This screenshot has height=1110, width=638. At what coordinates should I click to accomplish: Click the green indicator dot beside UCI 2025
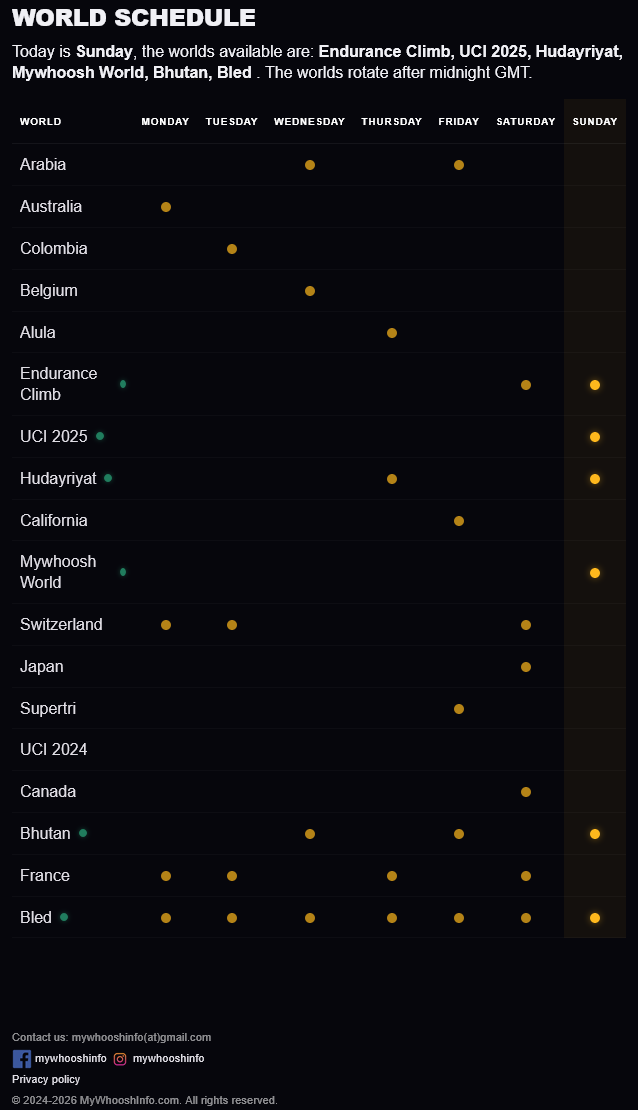[100, 436]
